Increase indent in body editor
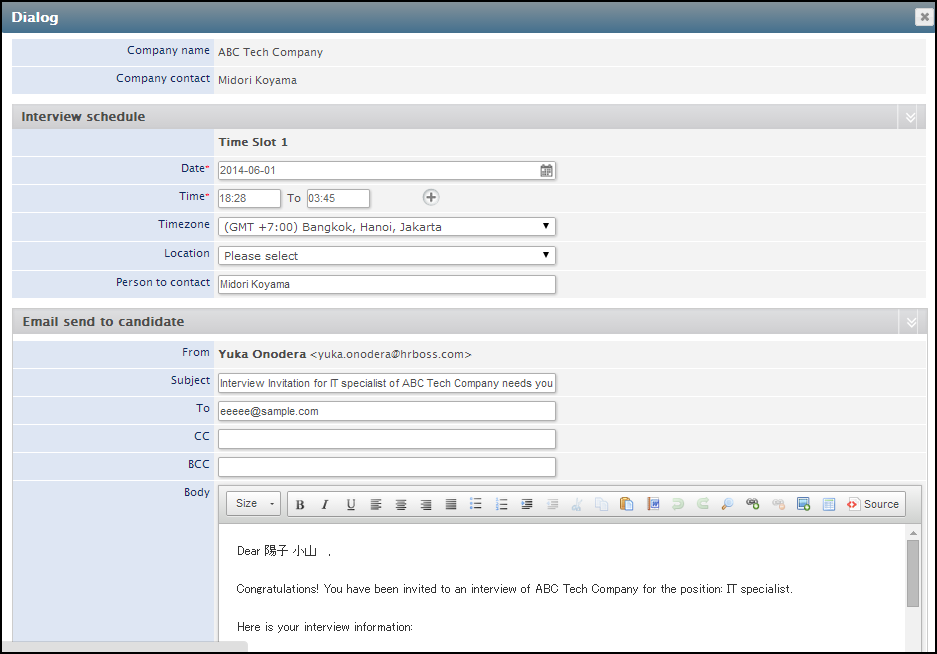The width and height of the screenshot is (937, 654). tap(526, 505)
